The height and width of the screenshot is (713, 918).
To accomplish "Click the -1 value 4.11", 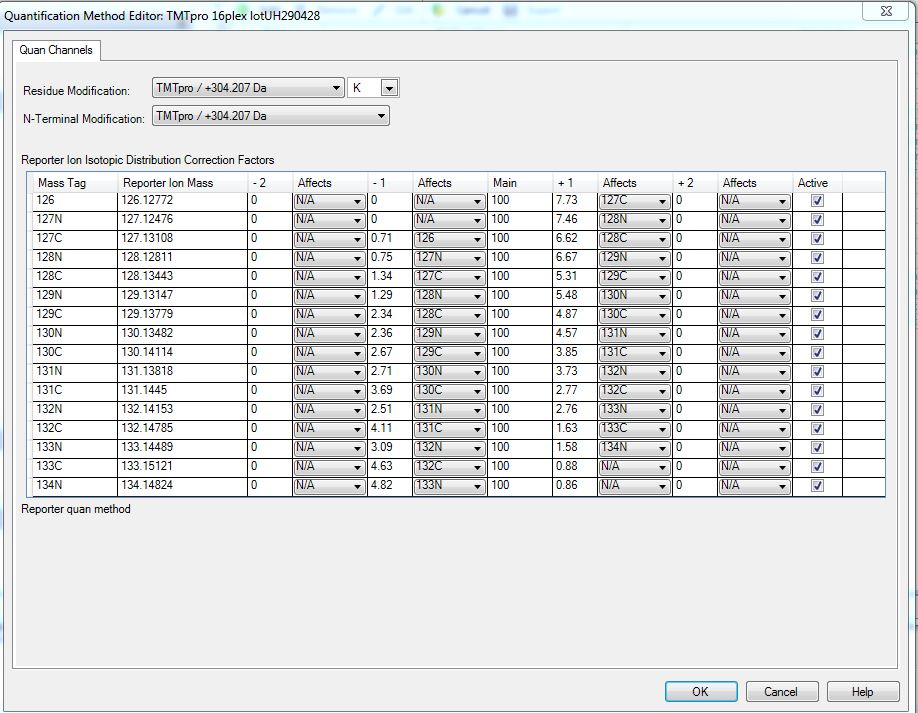I will (x=390, y=429).
